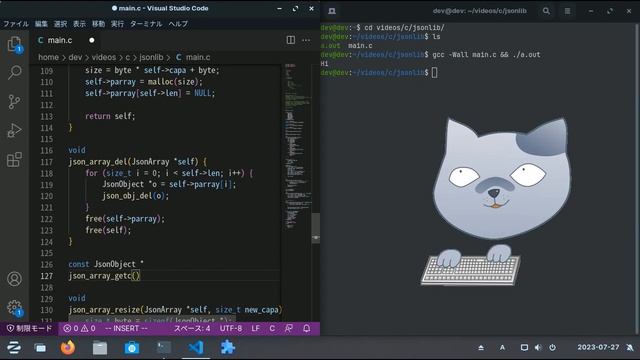Open the Manage gear menu
Screen dimensions: 640x360
(x=14, y=307)
